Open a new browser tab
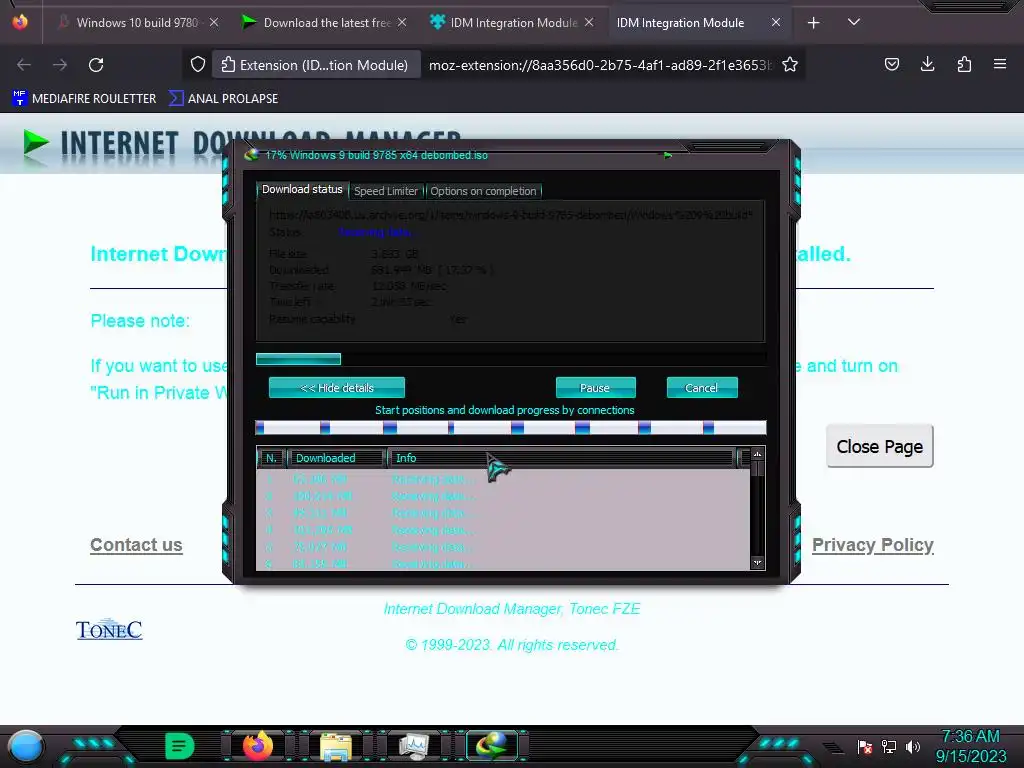This screenshot has height=768, width=1024. 813,23
